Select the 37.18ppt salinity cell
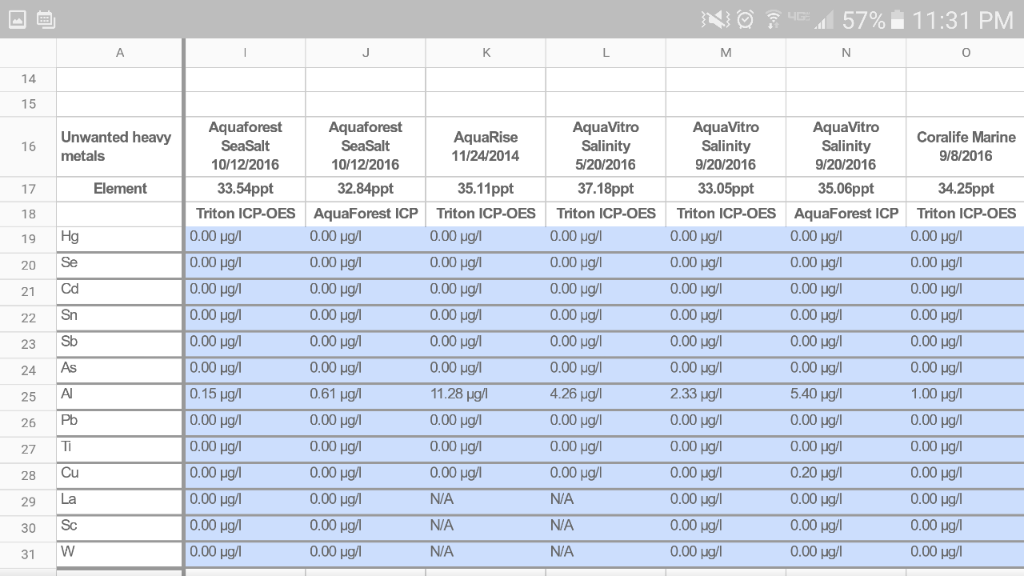This screenshot has width=1024, height=576. click(x=606, y=188)
